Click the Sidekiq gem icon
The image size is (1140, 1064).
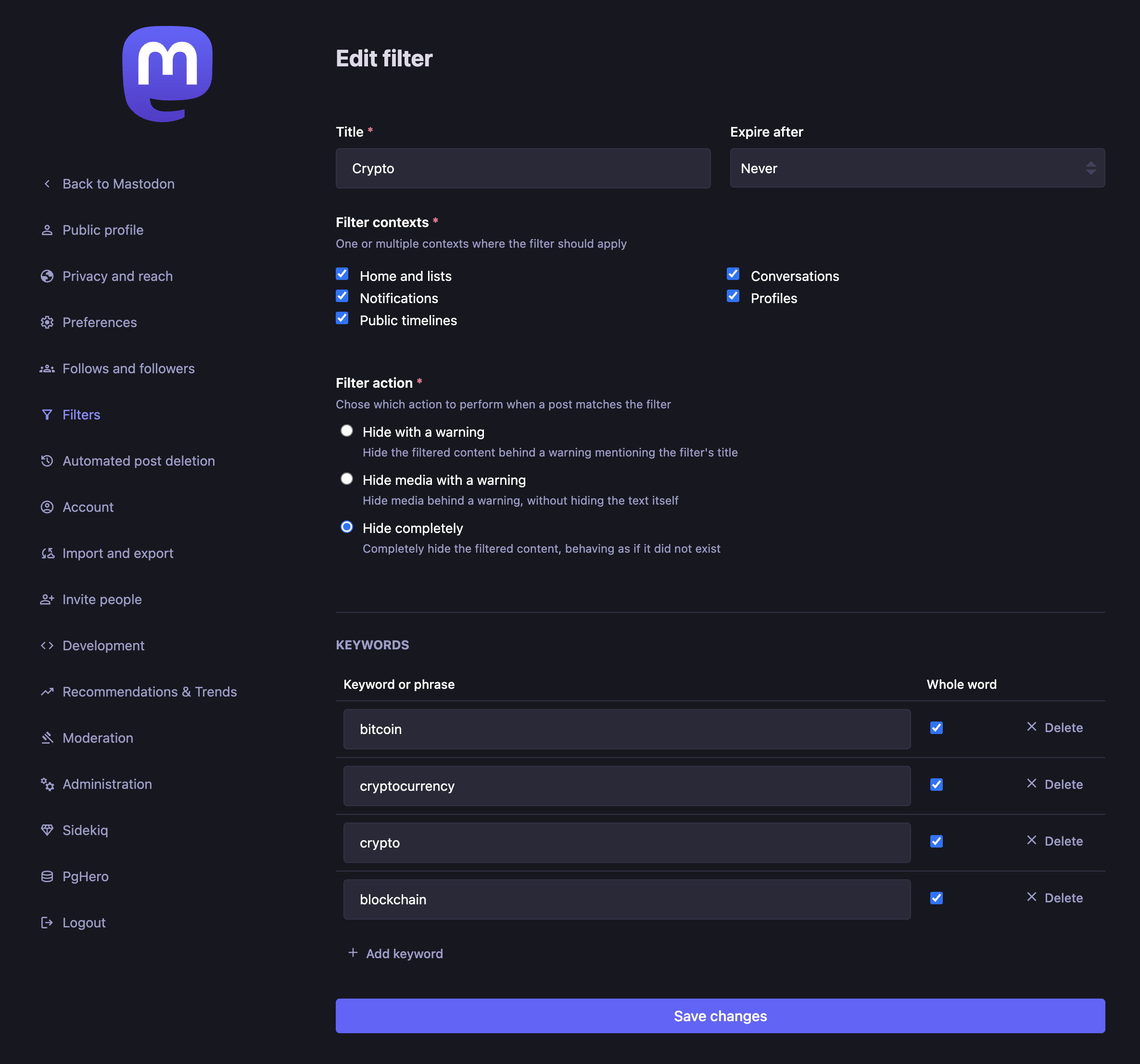click(47, 830)
